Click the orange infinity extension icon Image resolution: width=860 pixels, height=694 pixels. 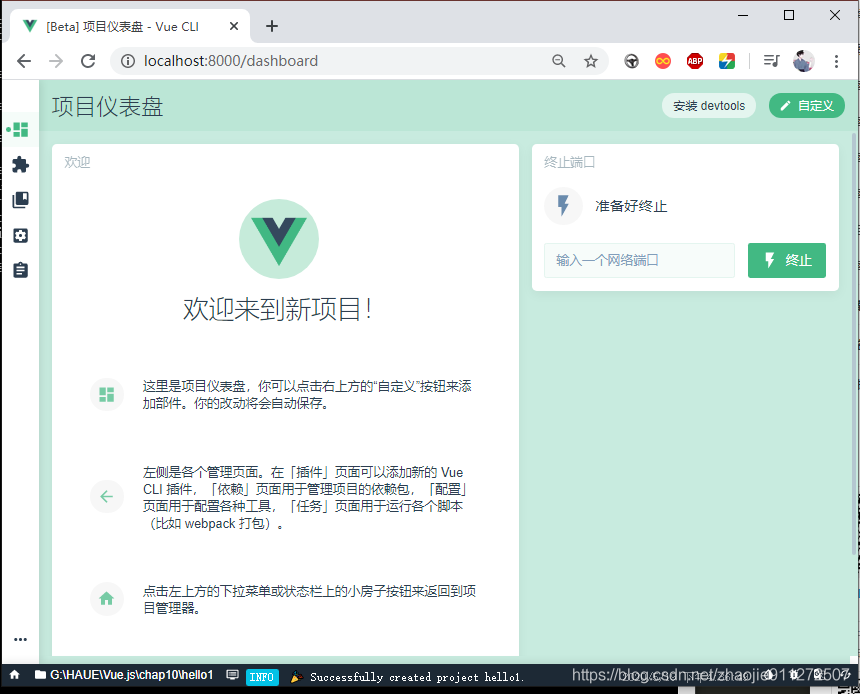[663, 61]
